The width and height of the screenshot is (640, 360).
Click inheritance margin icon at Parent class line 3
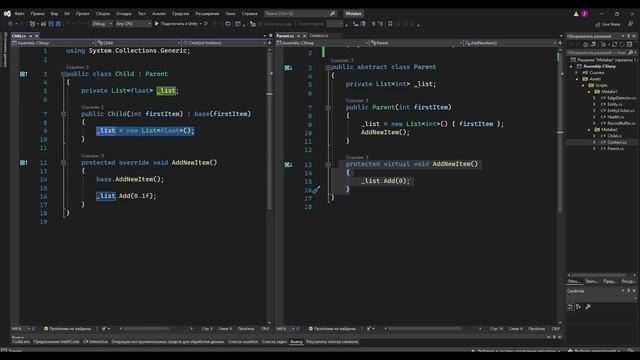point(288,67)
